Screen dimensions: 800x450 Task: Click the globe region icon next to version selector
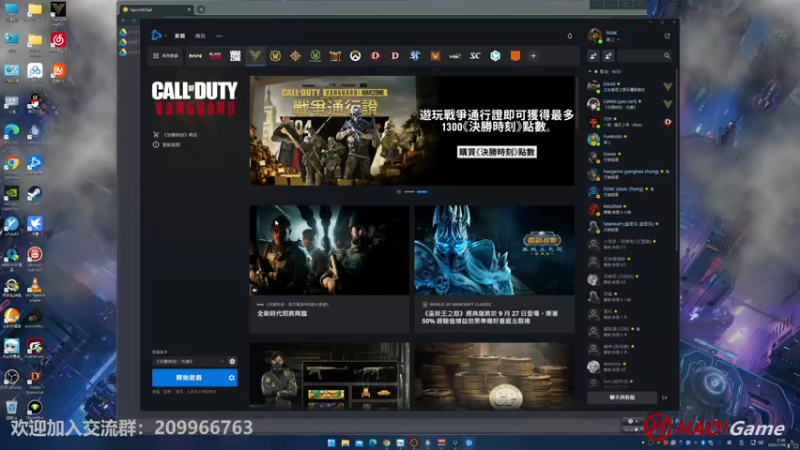[232, 361]
